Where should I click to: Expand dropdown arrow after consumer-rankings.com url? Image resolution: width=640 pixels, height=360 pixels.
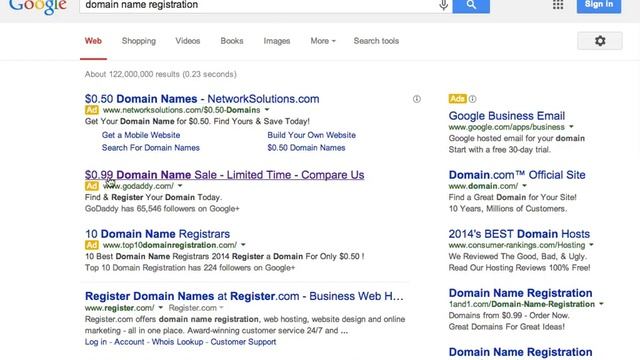click(591, 245)
